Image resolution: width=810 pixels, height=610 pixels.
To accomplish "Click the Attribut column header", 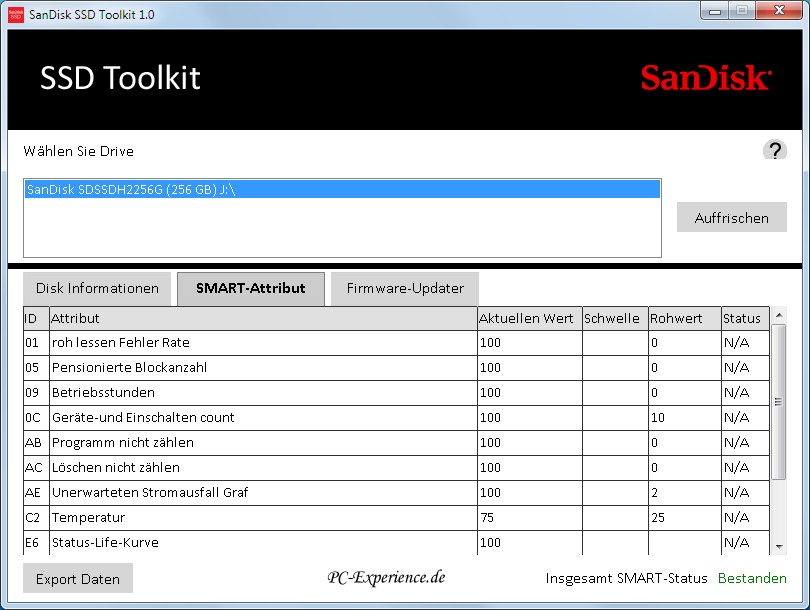I will pyautogui.click(x=263, y=318).
